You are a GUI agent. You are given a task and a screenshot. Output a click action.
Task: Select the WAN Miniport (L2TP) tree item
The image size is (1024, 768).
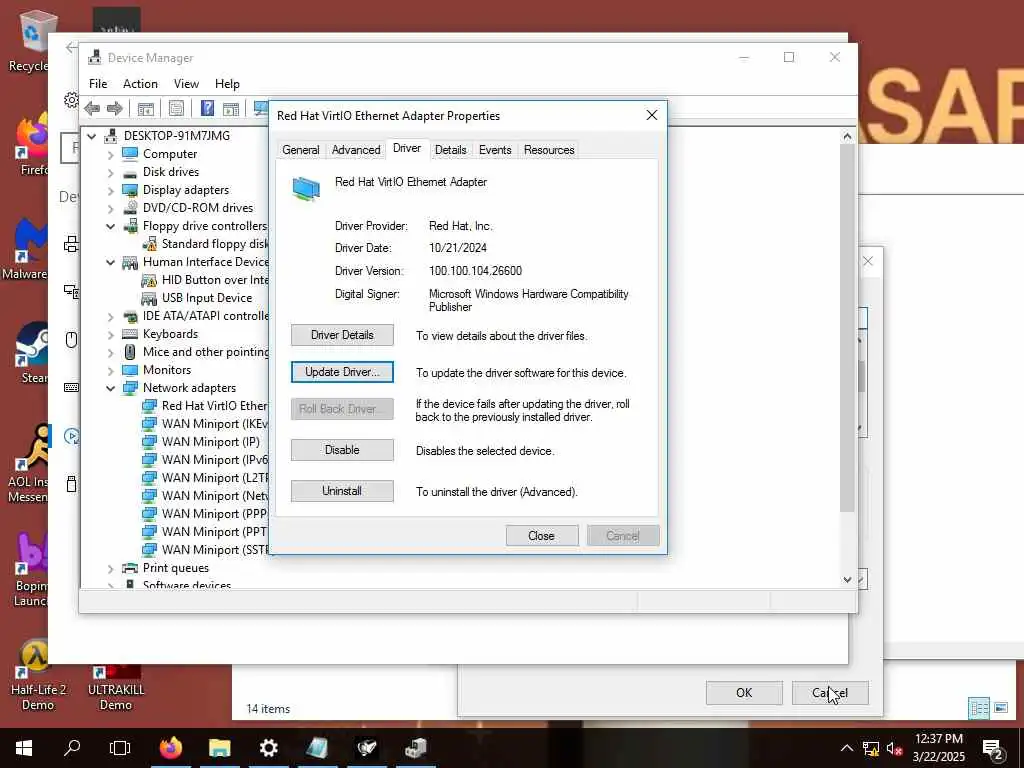pos(215,478)
